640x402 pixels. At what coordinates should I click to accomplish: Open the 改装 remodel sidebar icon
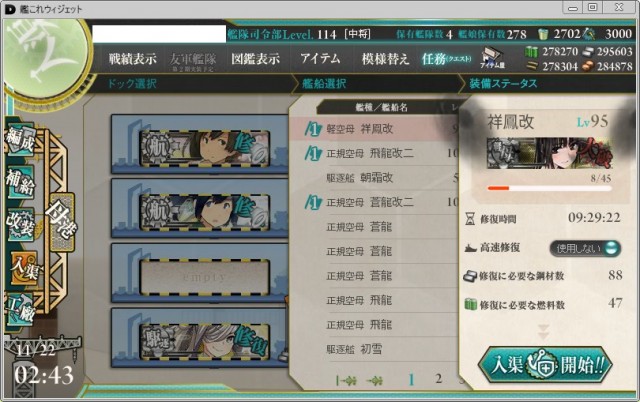click(x=20, y=224)
